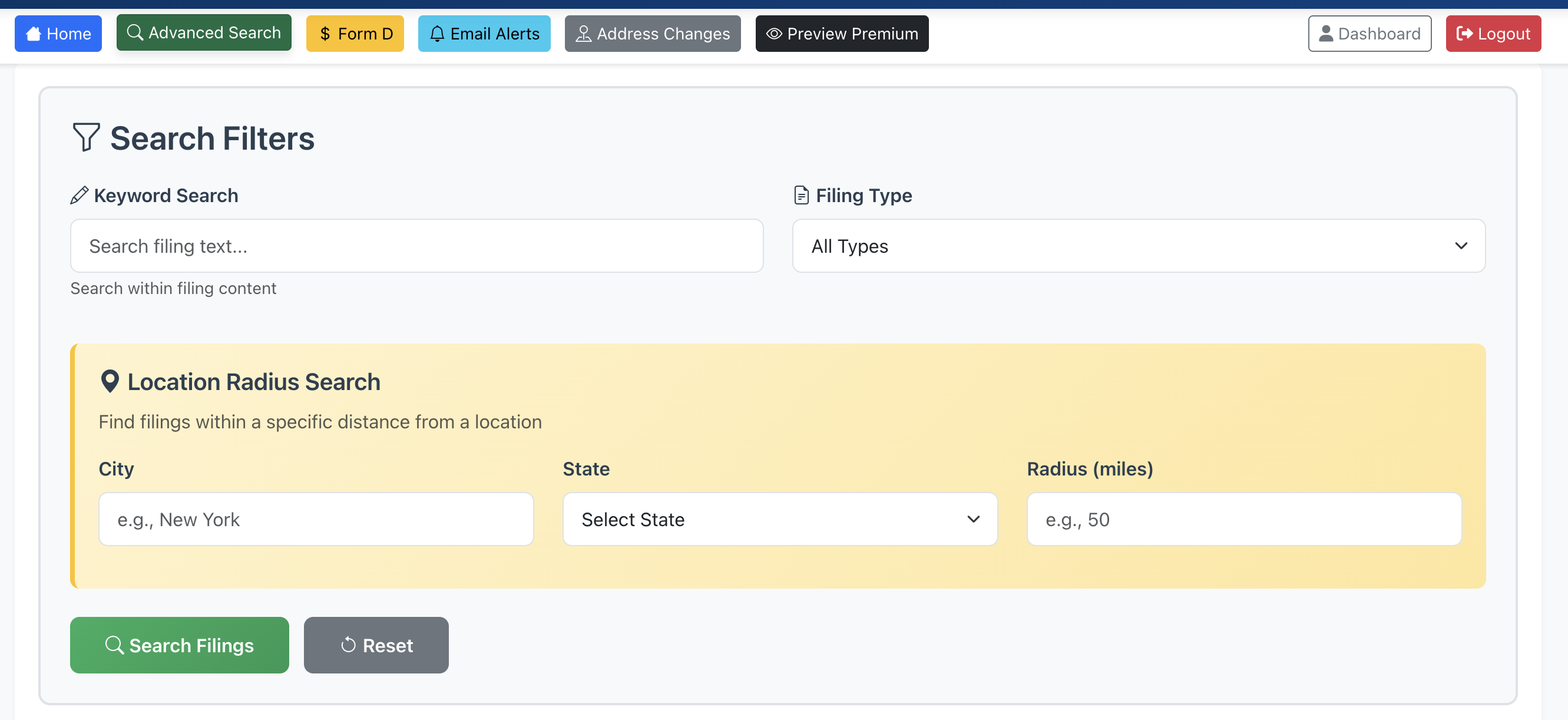
Task: Expand the Select State dropdown
Action: coord(780,519)
